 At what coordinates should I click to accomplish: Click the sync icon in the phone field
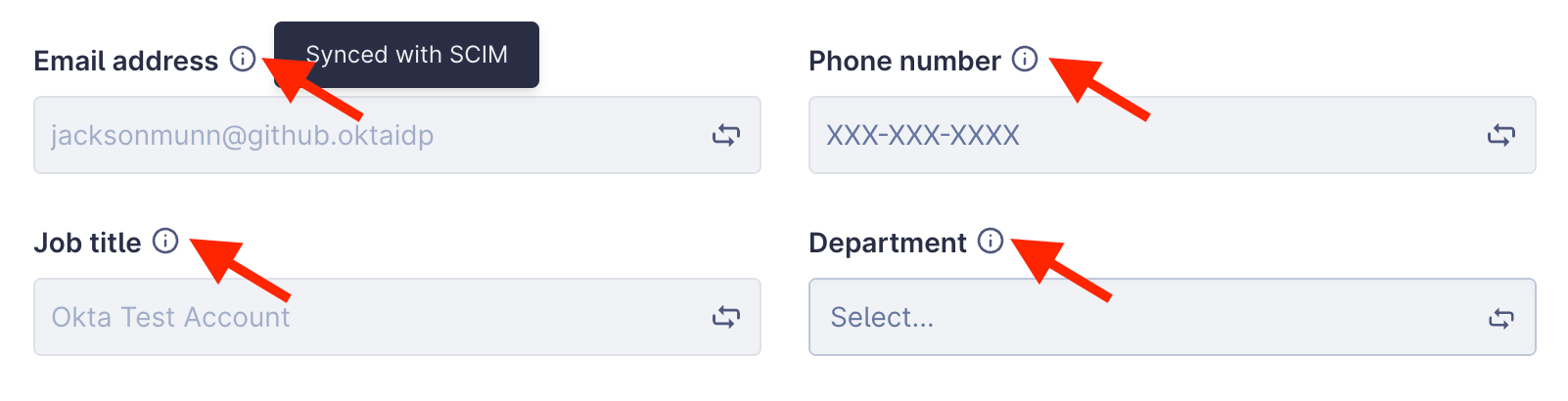point(1500,135)
